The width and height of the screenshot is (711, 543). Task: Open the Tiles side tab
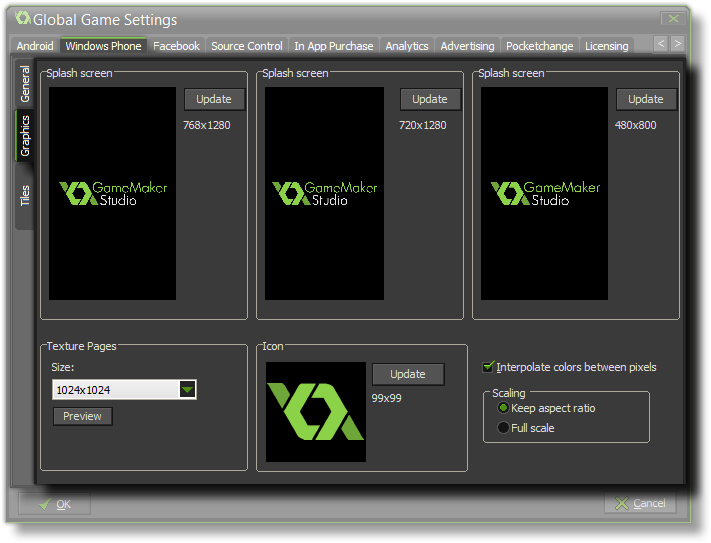click(x=26, y=196)
